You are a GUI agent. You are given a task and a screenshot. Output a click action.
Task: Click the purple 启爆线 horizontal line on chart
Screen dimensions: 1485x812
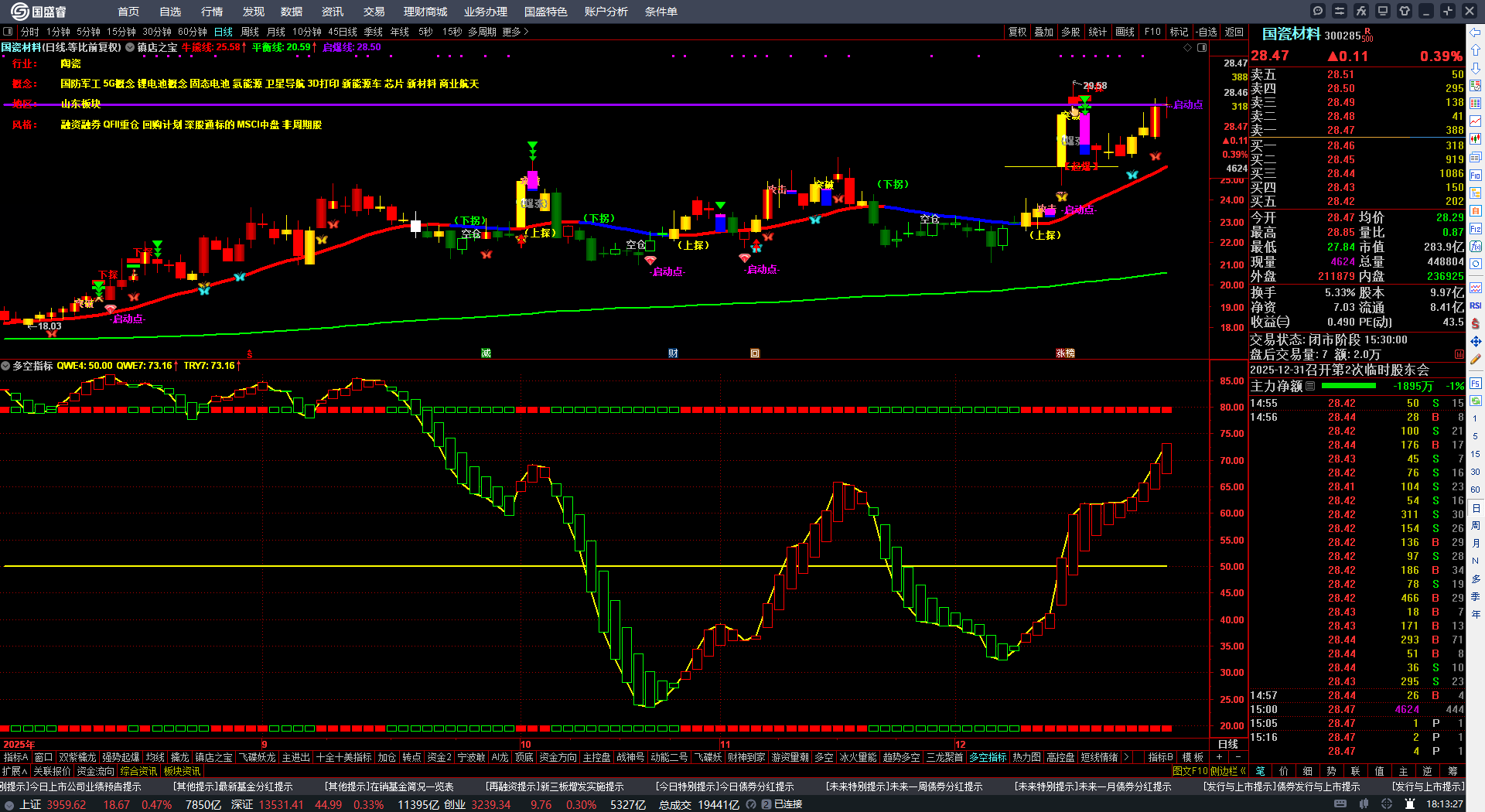[585, 104]
